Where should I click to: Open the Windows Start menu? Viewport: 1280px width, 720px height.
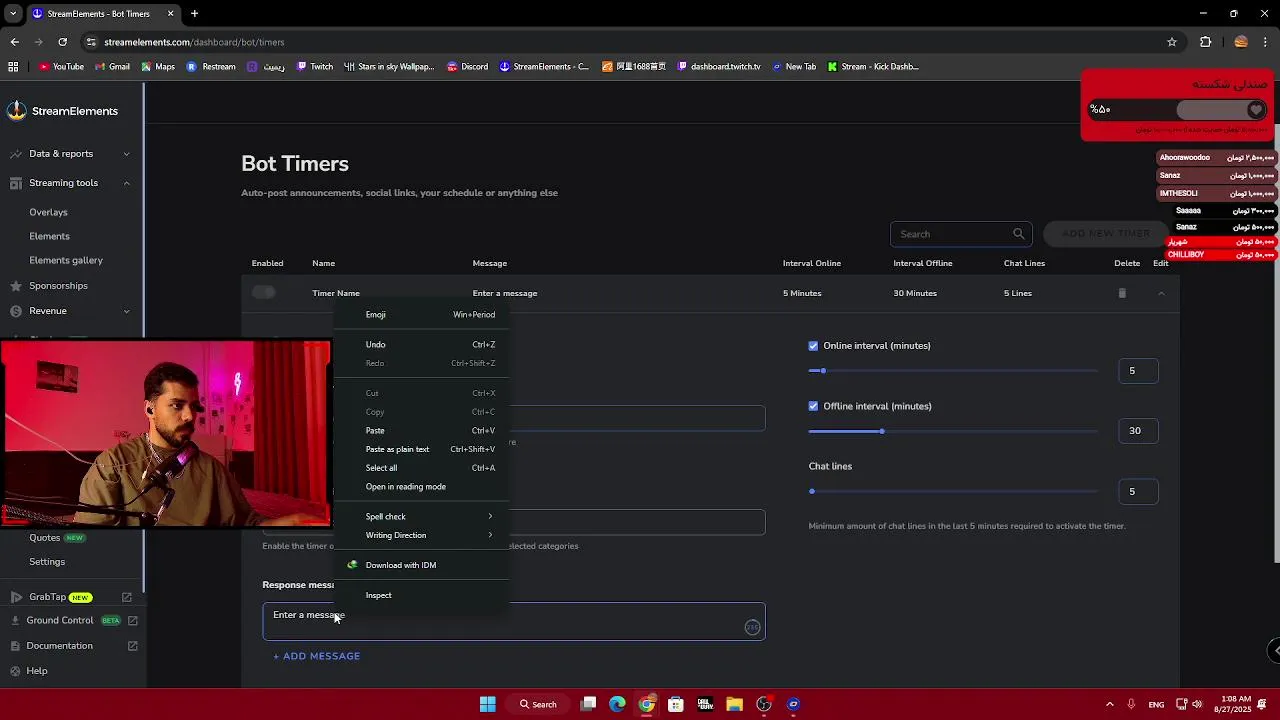point(487,704)
